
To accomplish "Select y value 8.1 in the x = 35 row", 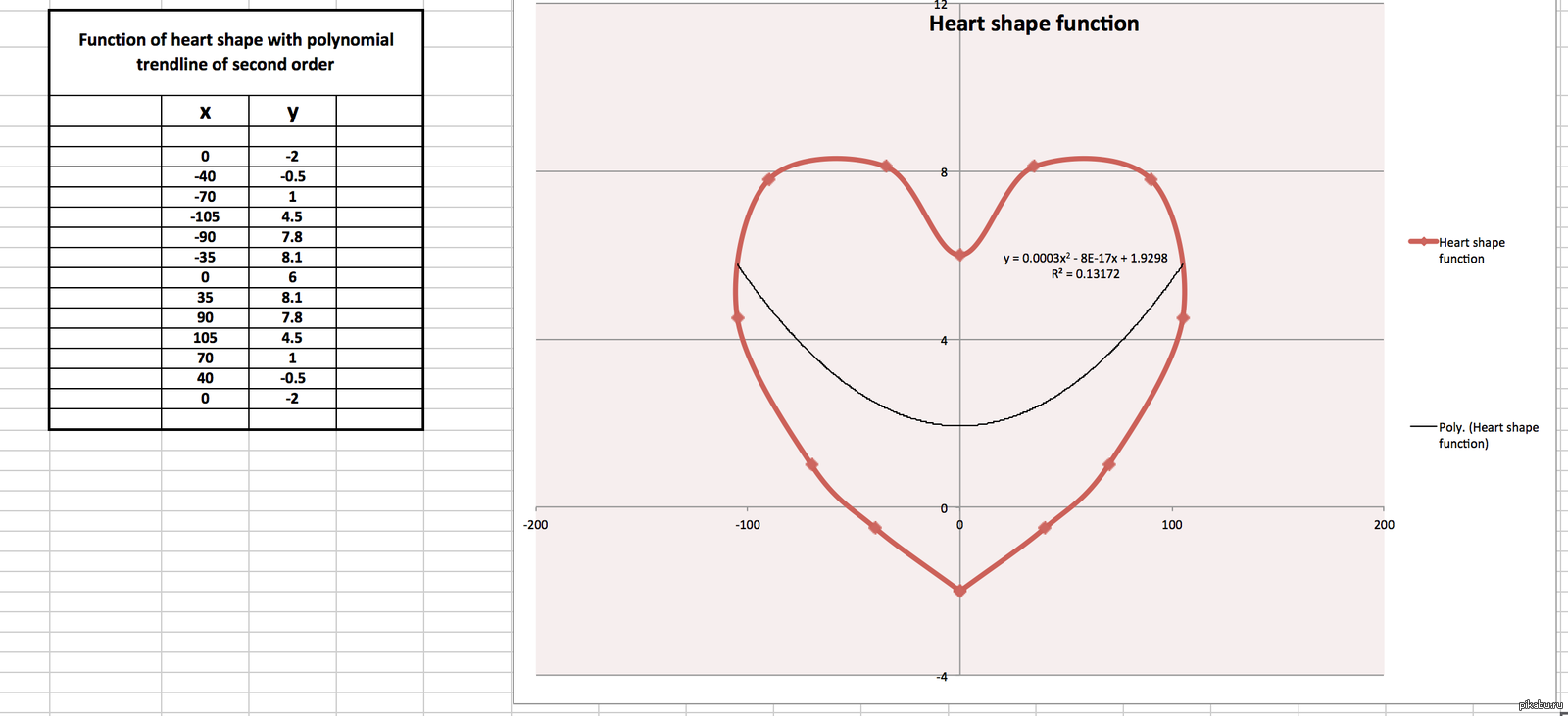I will point(292,298).
